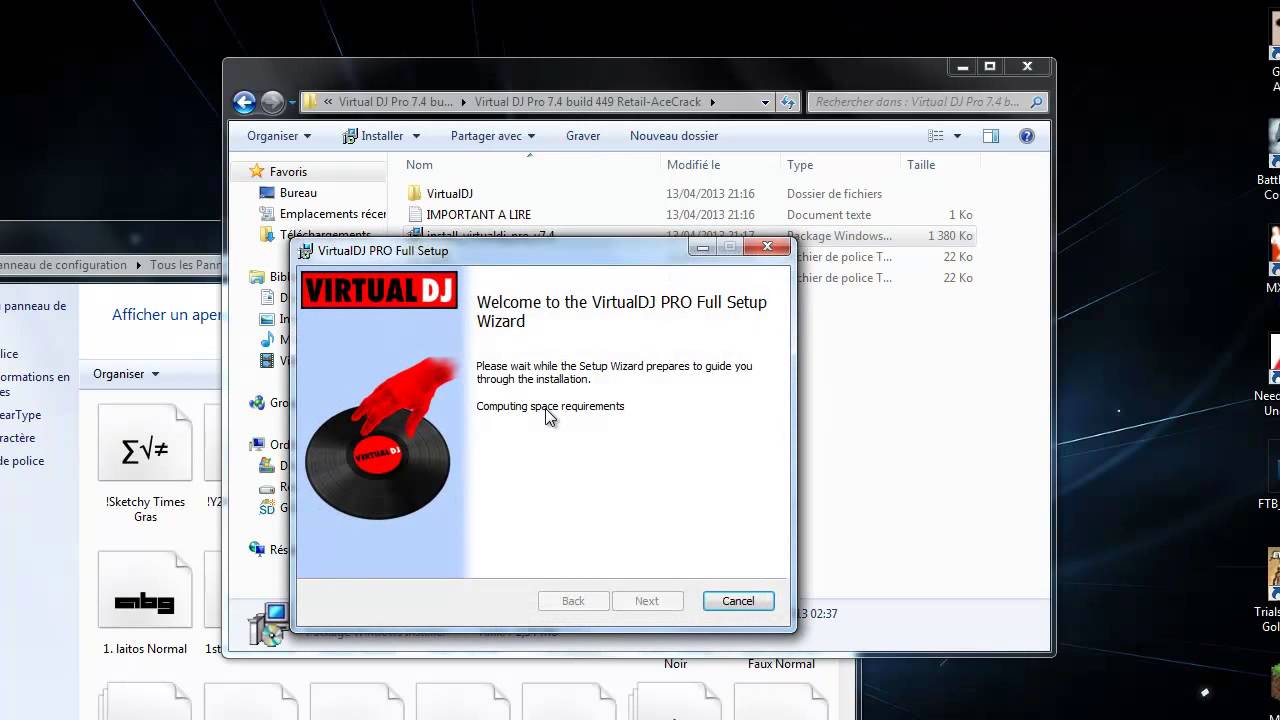Viewport: 1280px width, 720px height.
Task: Open Bureau in the Favoris list
Action: coord(298,193)
